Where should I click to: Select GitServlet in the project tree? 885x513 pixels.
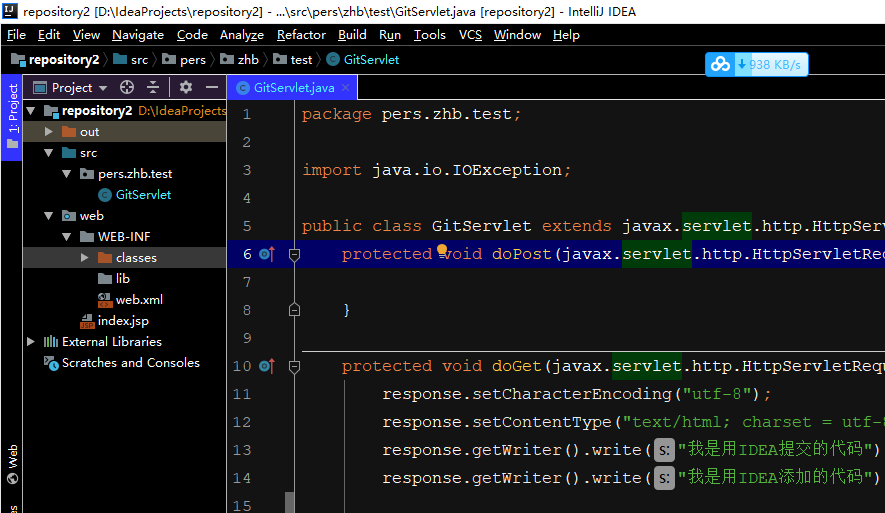pos(143,195)
